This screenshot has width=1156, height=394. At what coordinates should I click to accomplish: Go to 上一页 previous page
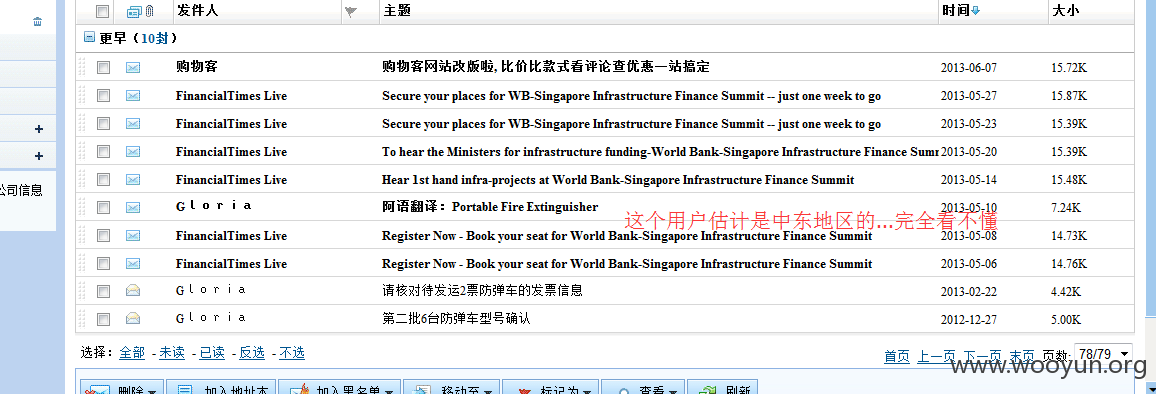[x=937, y=357]
